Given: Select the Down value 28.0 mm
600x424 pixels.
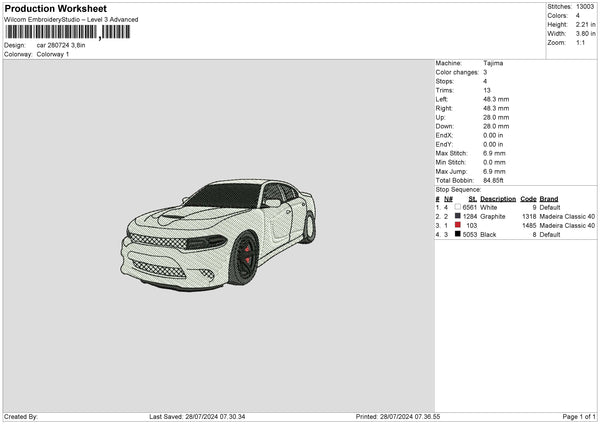Looking at the screenshot, I should (x=496, y=126).
